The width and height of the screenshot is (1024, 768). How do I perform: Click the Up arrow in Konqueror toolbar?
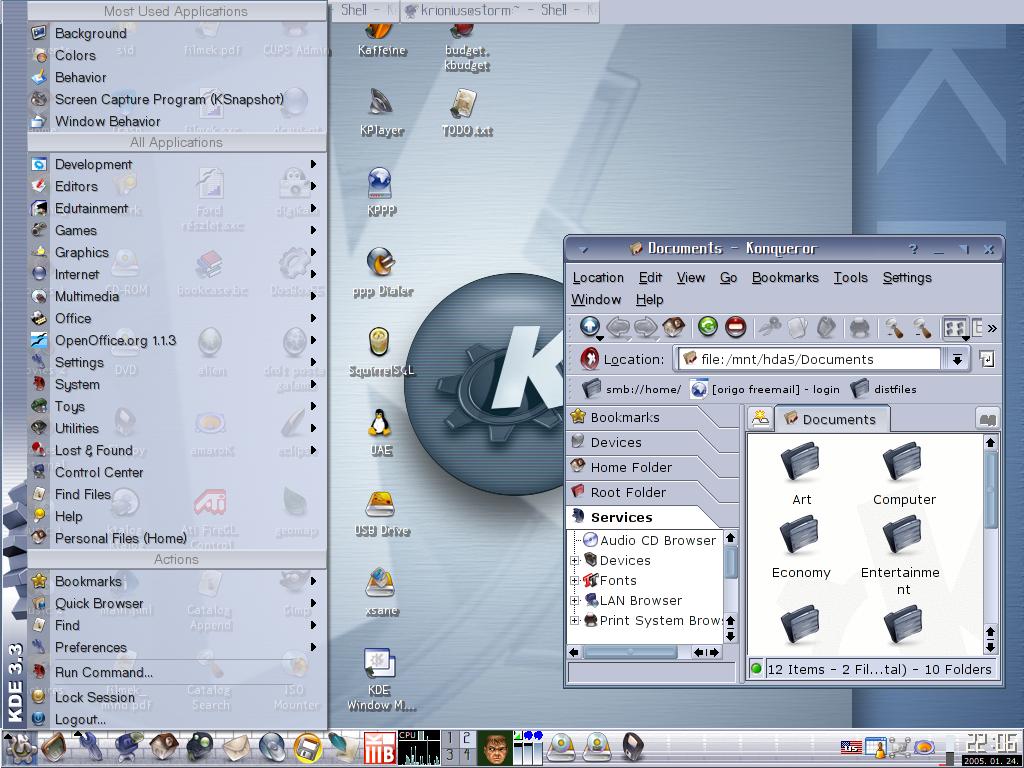(x=590, y=327)
